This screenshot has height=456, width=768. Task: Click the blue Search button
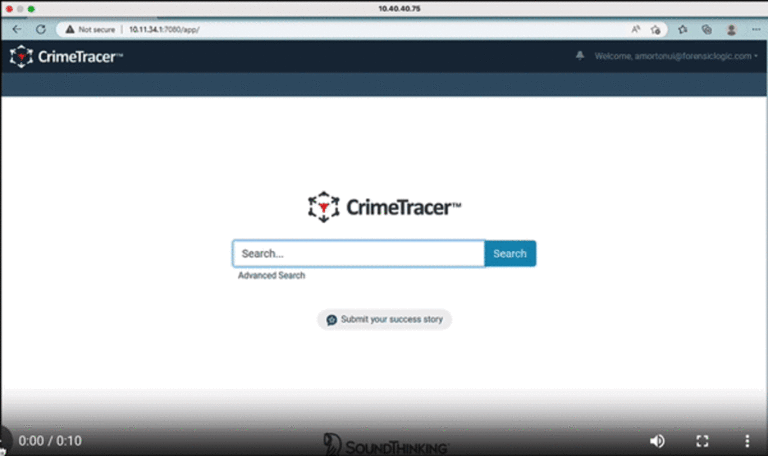[x=510, y=254]
